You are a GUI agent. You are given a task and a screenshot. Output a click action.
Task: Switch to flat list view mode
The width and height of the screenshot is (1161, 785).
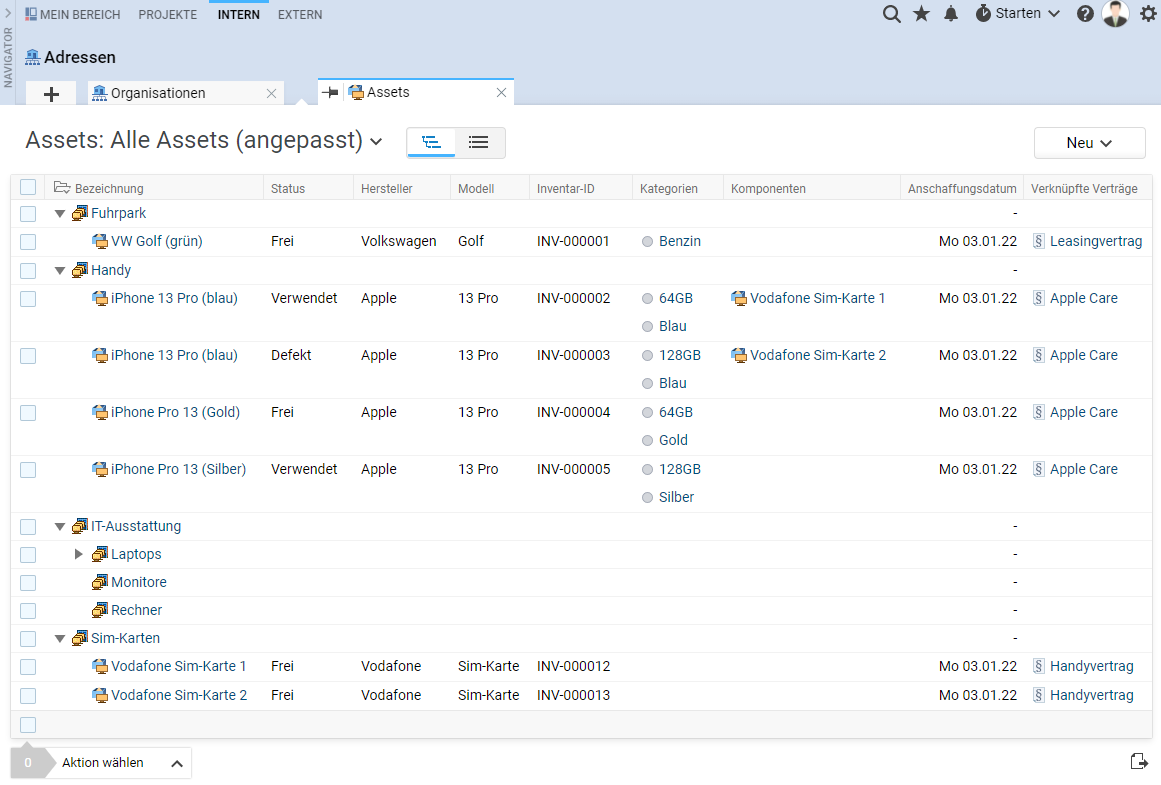479,142
